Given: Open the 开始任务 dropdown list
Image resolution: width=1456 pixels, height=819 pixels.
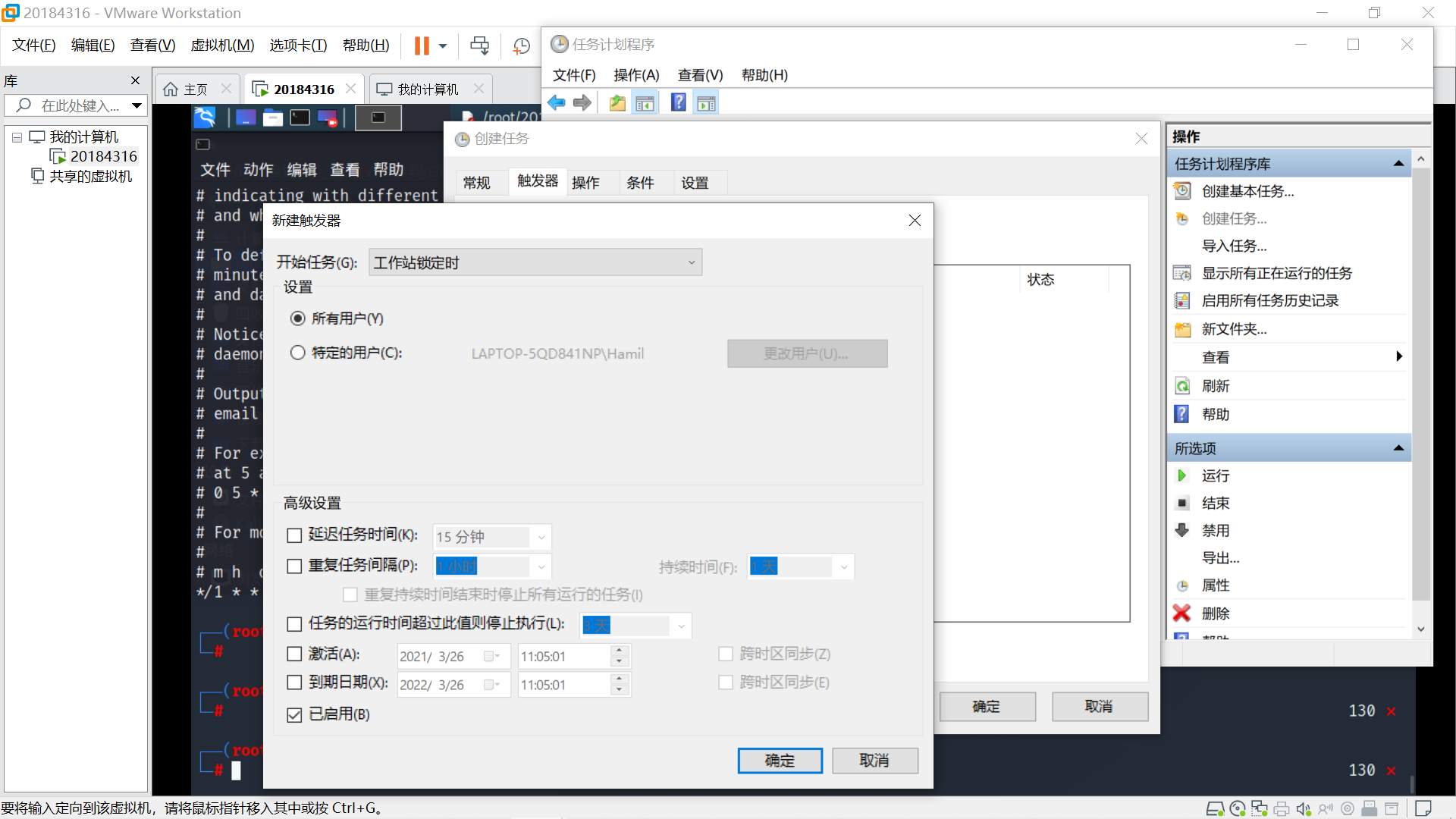Looking at the screenshot, I should click(x=535, y=262).
